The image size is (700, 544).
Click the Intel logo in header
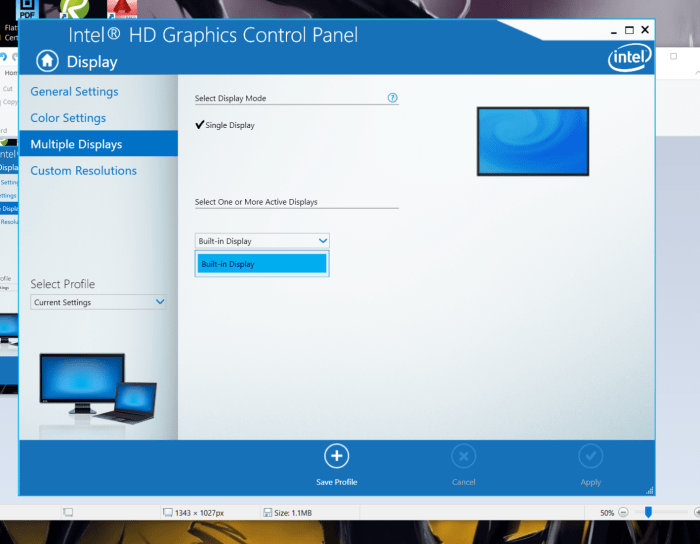coord(629,58)
